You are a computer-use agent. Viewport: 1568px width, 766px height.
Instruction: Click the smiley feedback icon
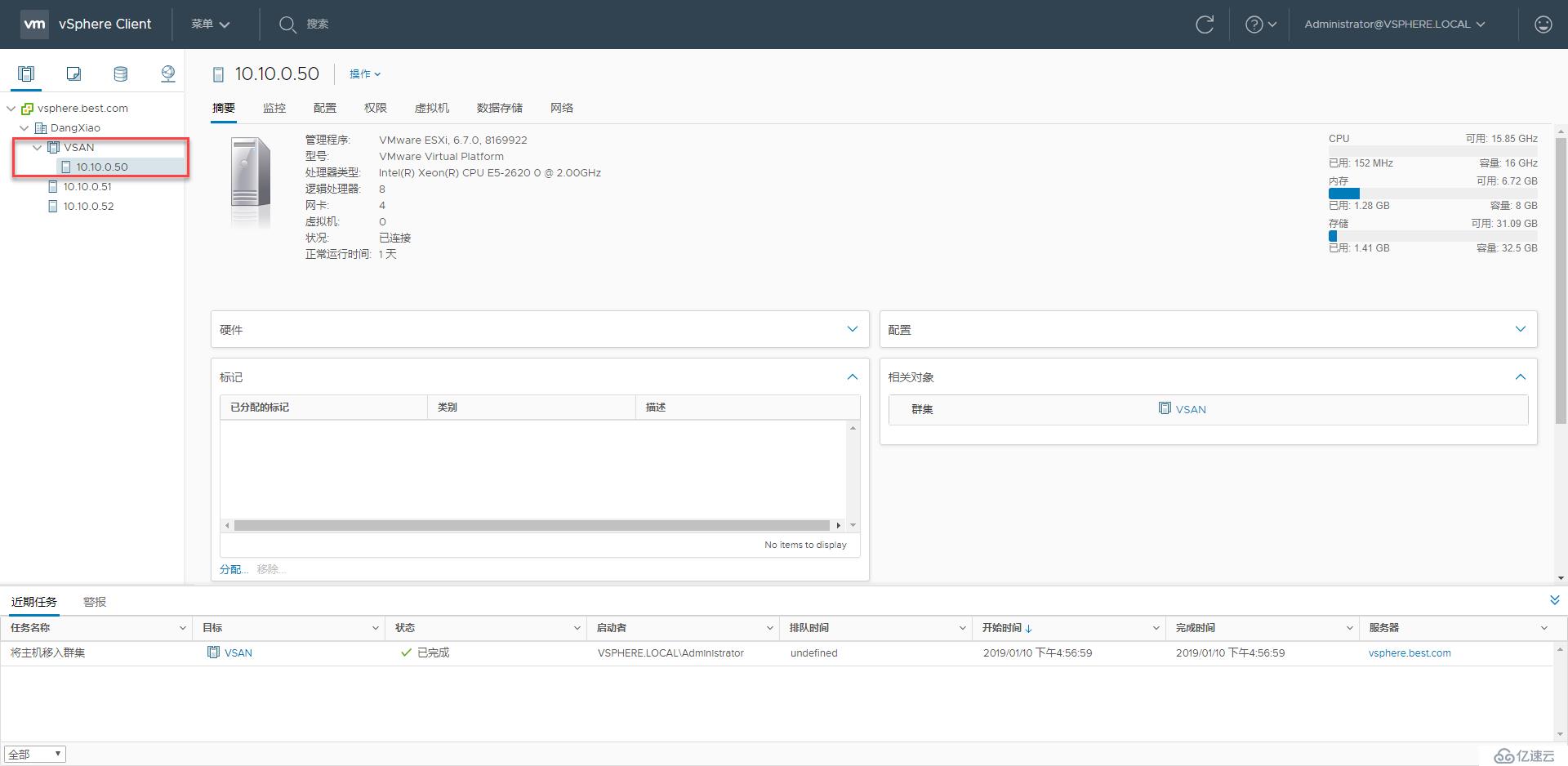[x=1543, y=24]
